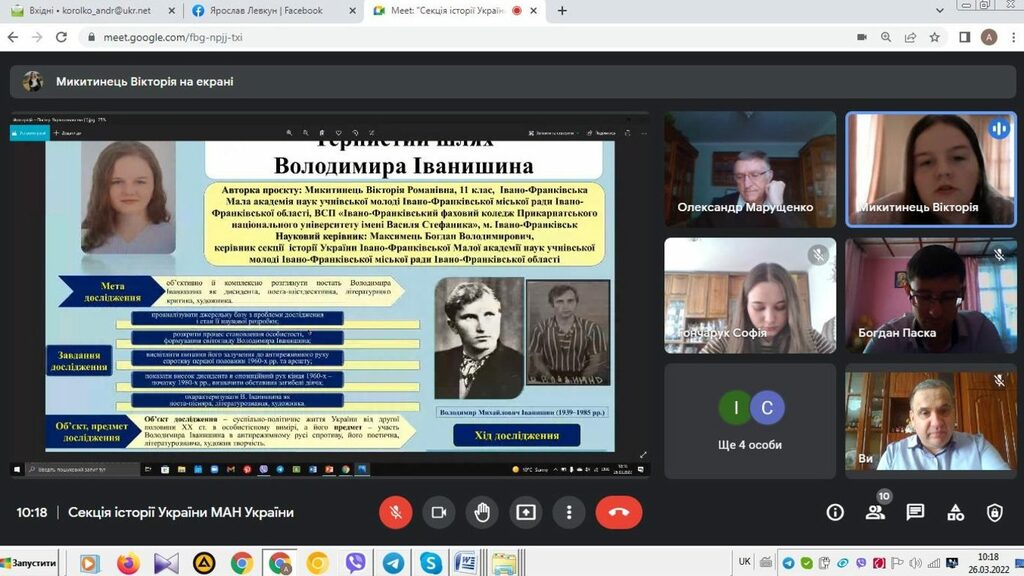This screenshot has width=1024, height=576.
Task: Unmute the microphone in Meet
Action: [x=395, y=512]
